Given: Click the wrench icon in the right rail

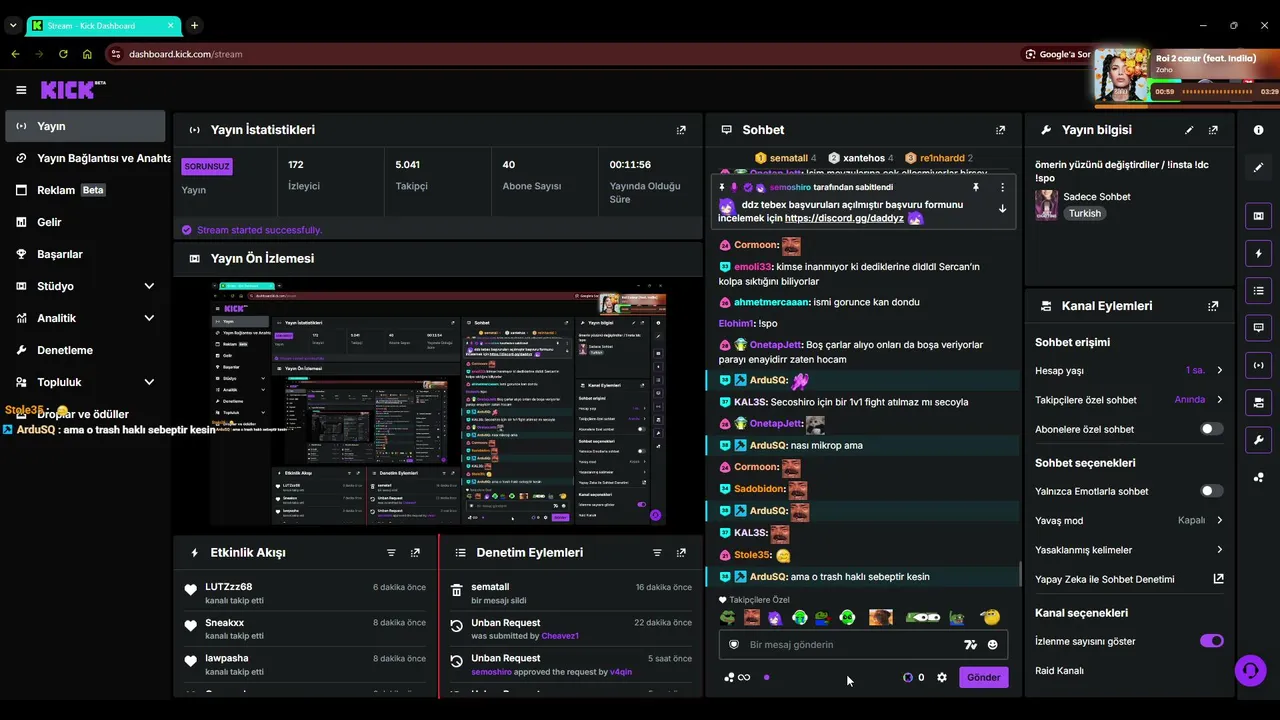Looking at the screenshot, I should 1258,440.
